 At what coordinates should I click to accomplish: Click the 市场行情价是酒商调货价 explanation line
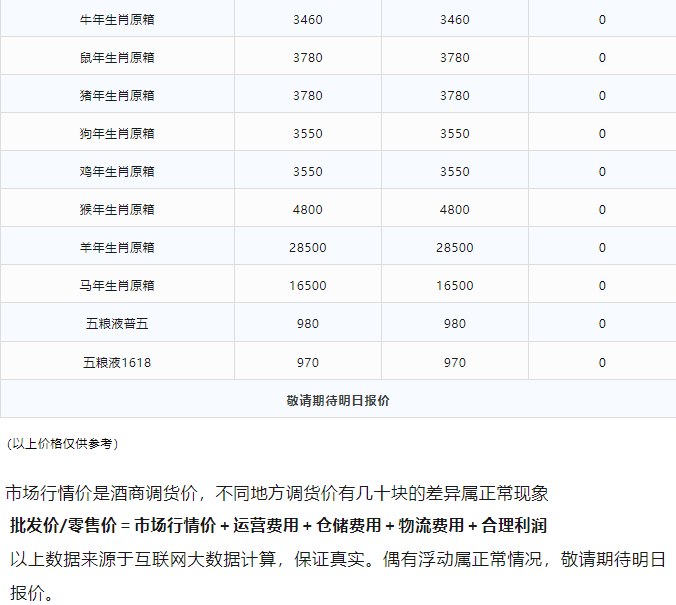tap(277, 493)
